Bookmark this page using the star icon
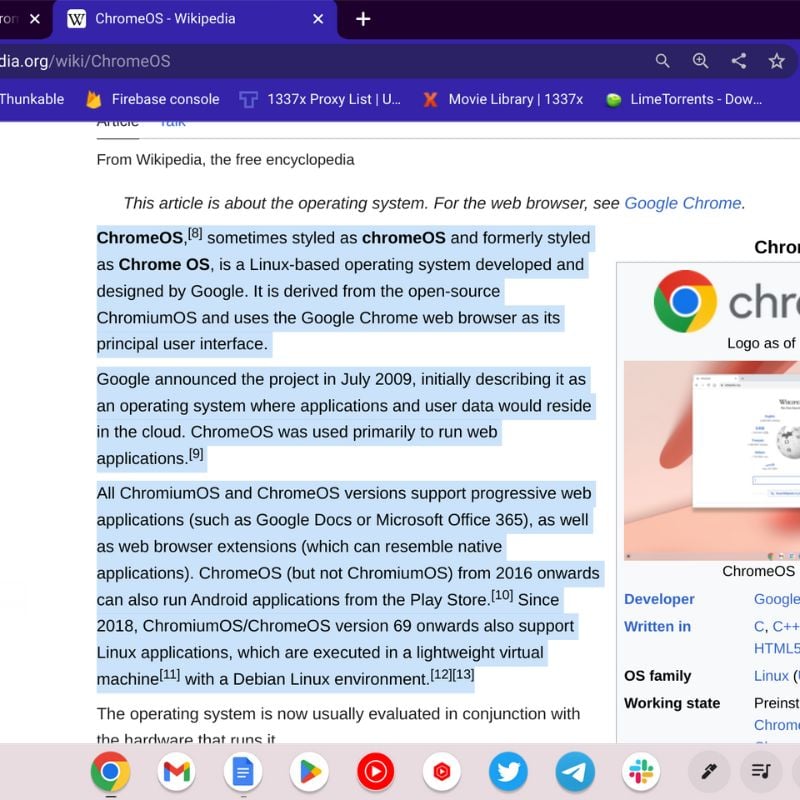This screenshot has width=800, height=800. click(777, 61)
